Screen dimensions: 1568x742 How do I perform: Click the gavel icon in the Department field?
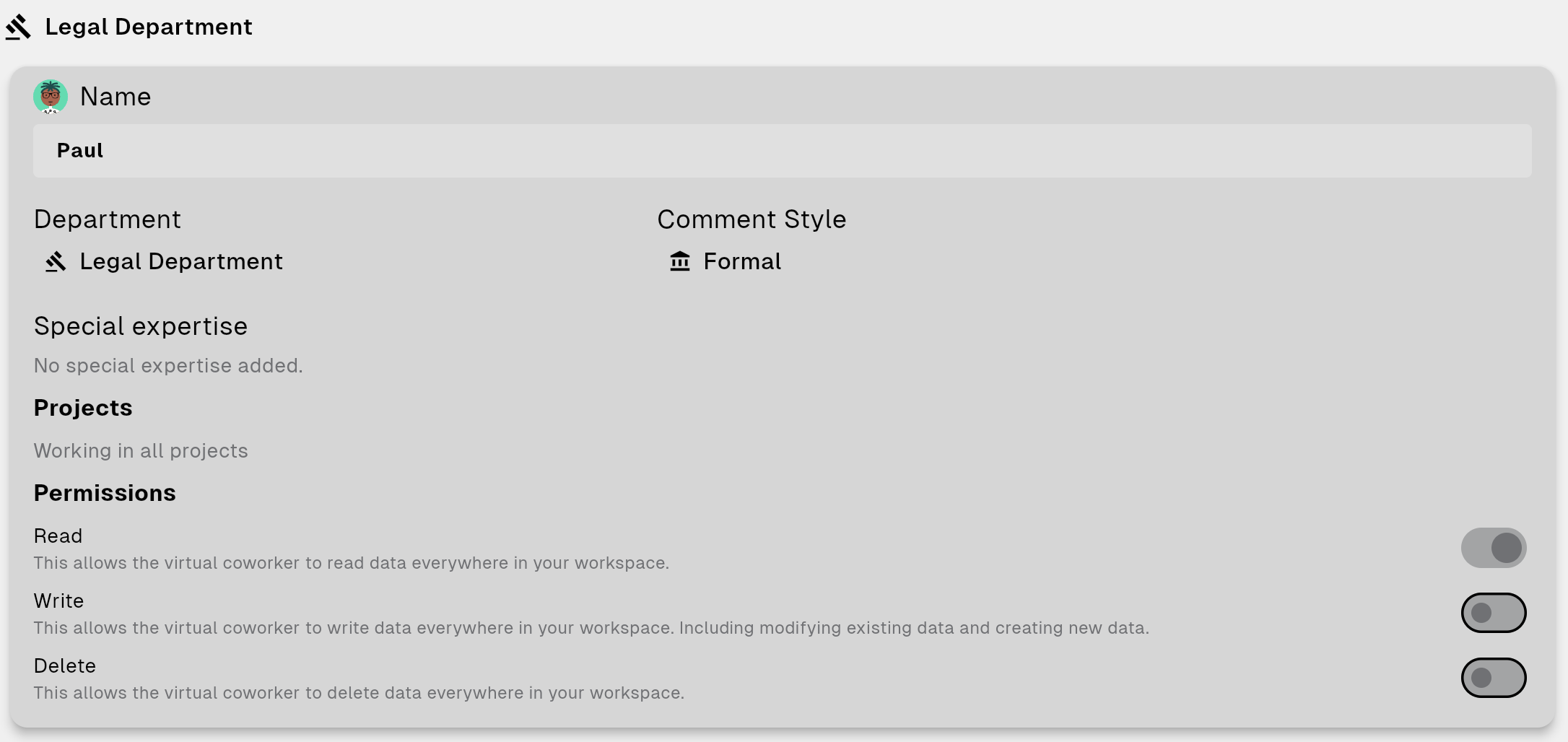click(x=56, y=261)
